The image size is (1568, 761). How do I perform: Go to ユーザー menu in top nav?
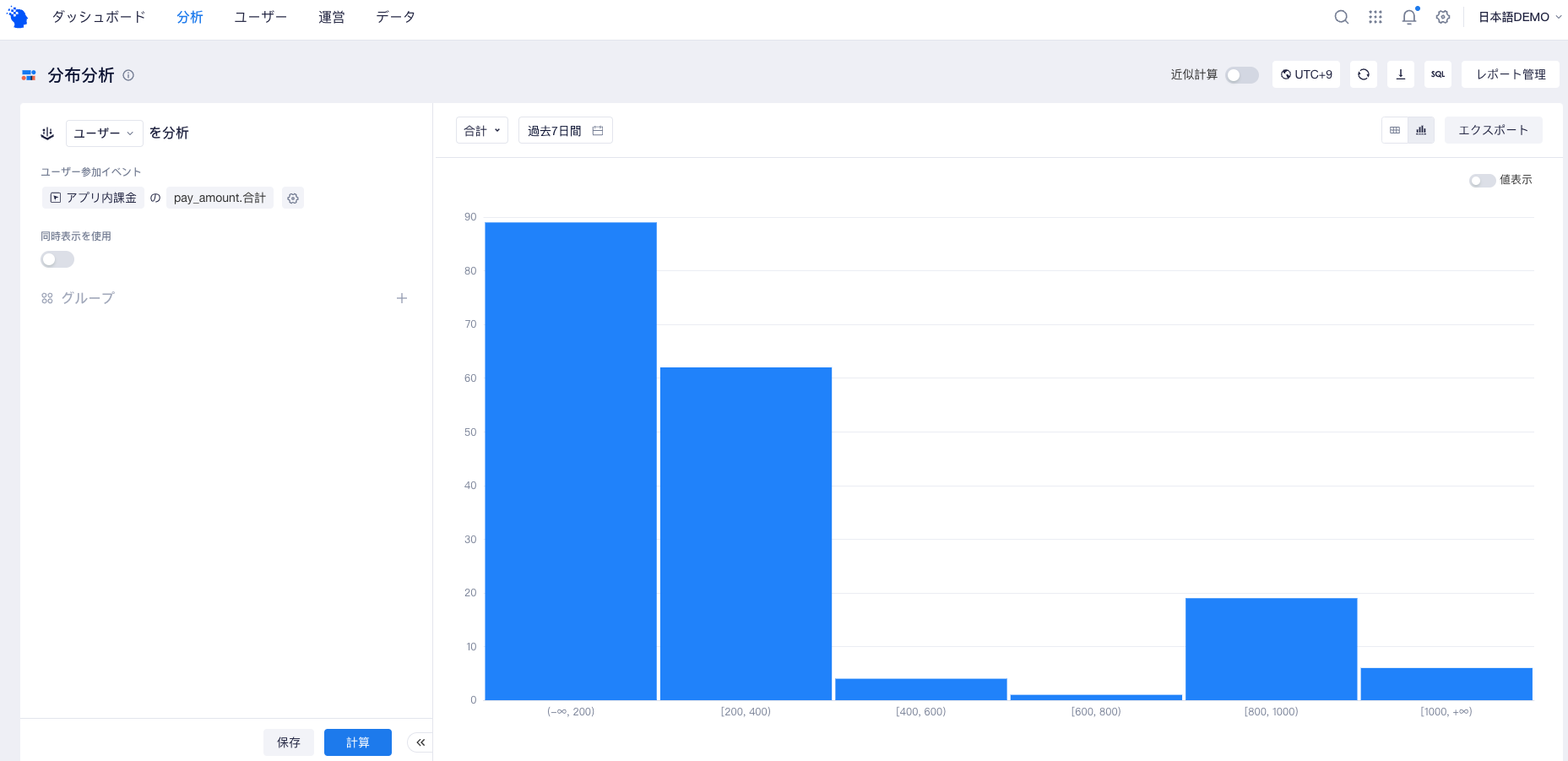pyautogui.click(x=261, y=17)
